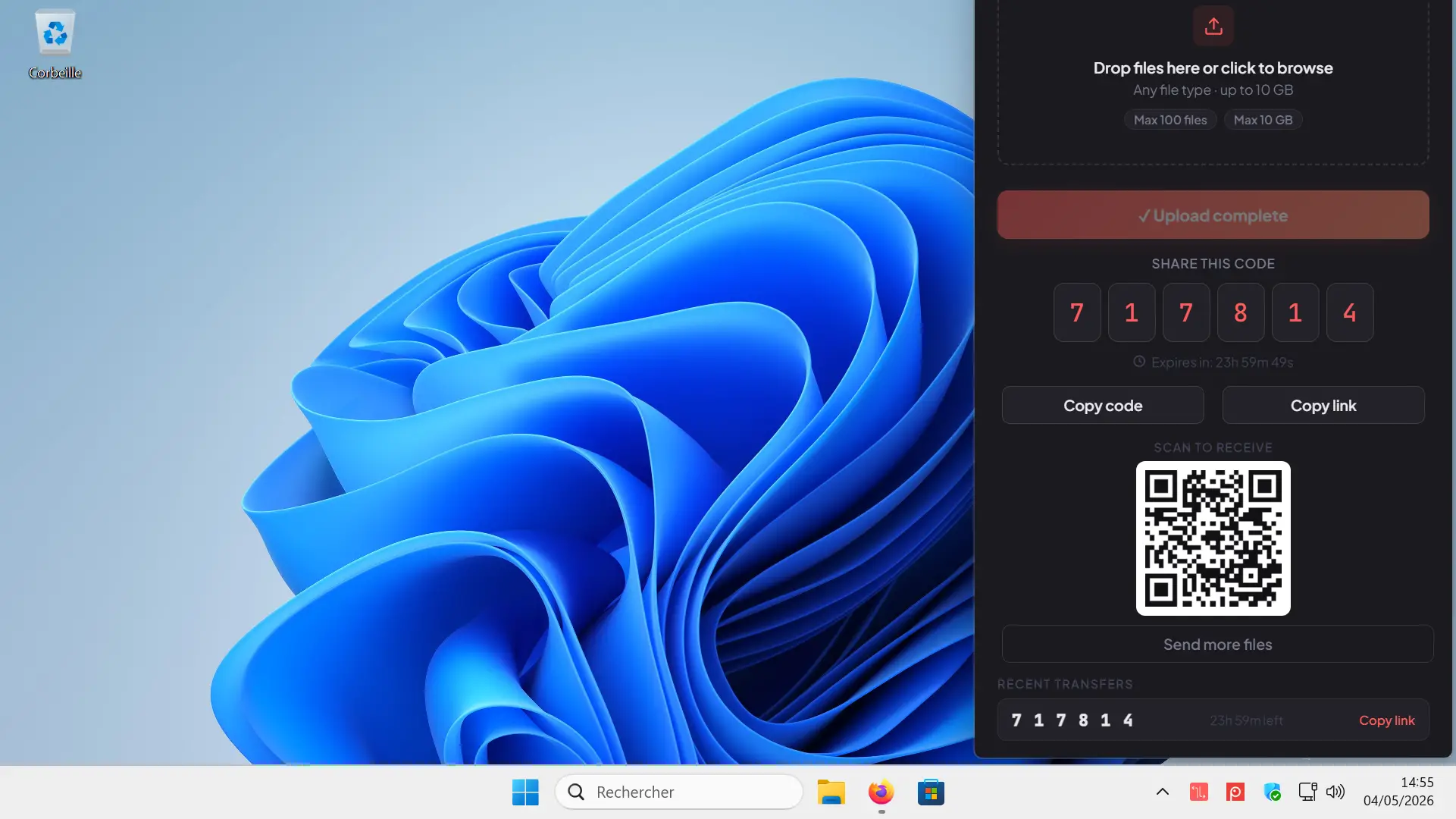
Task: Open Microsoft Store from the taskbar
Action: pos(931,792)
